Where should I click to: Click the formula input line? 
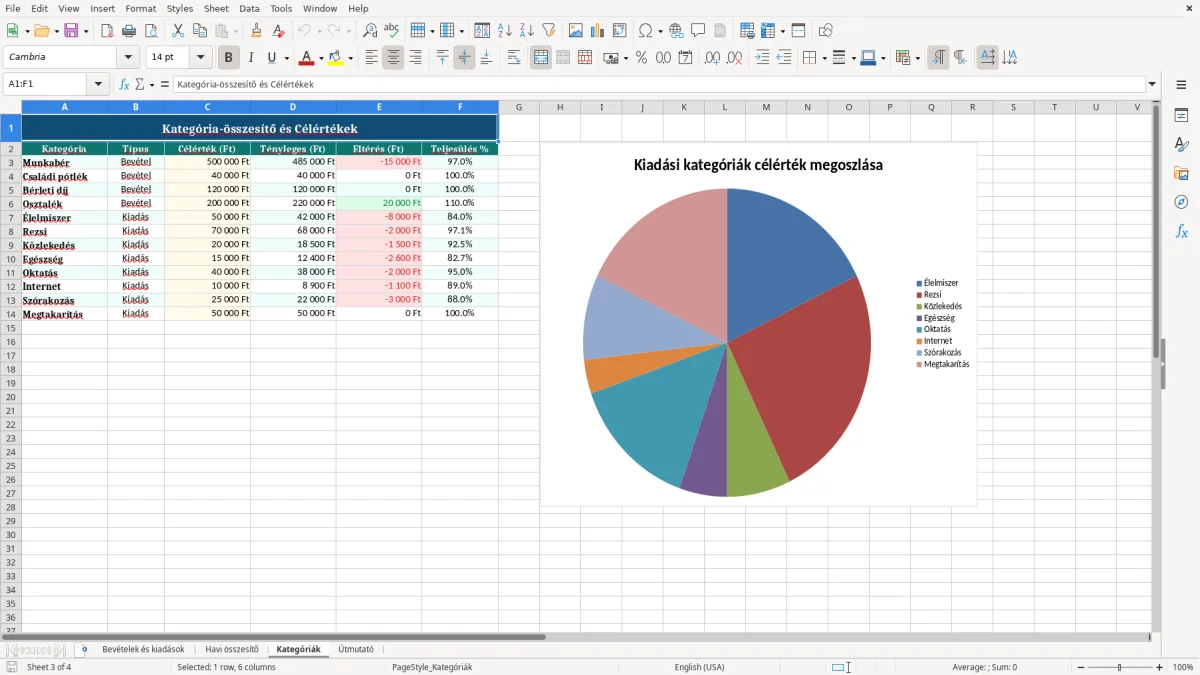[659, 84]
